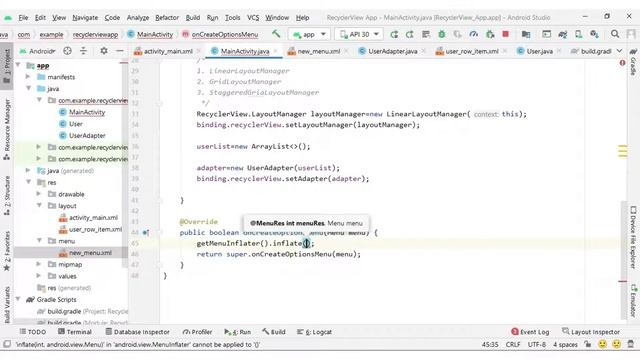Open the Tools menu
The width and height of the screenshot is (640, 360).
[232, 18]
